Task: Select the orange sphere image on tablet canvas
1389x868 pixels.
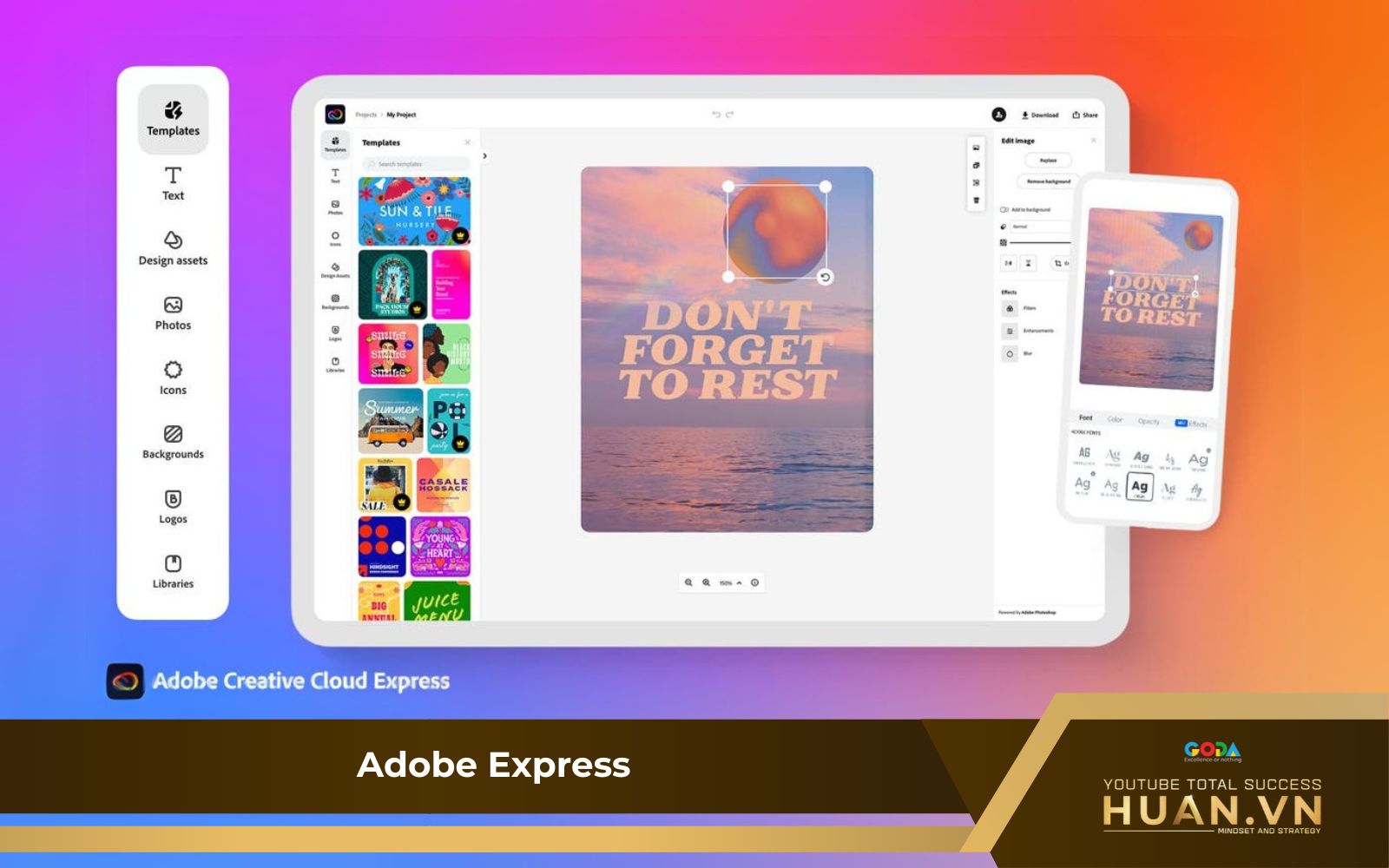Action: [x=776, y=232]
